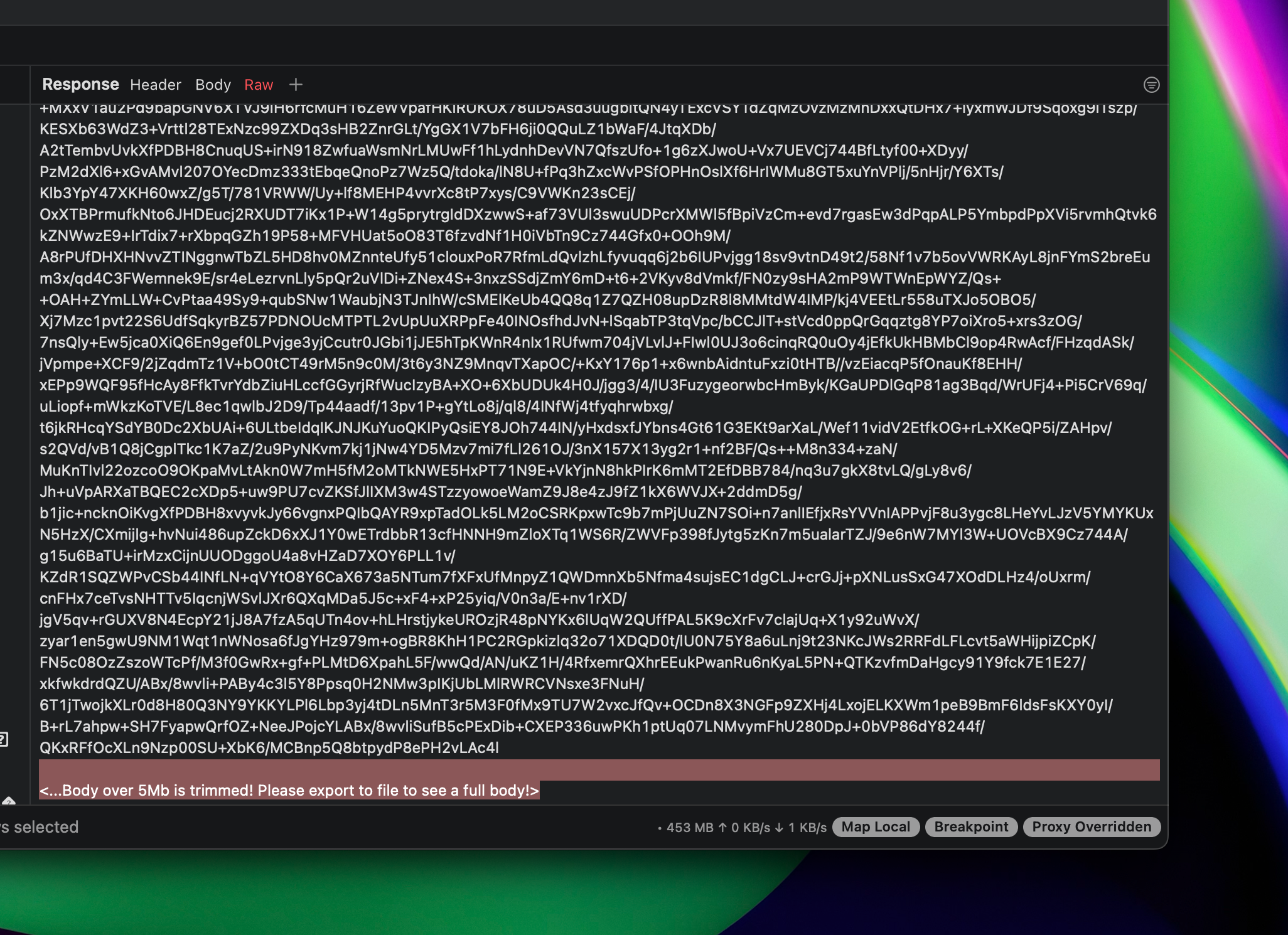Select the Raw tab

259,85
